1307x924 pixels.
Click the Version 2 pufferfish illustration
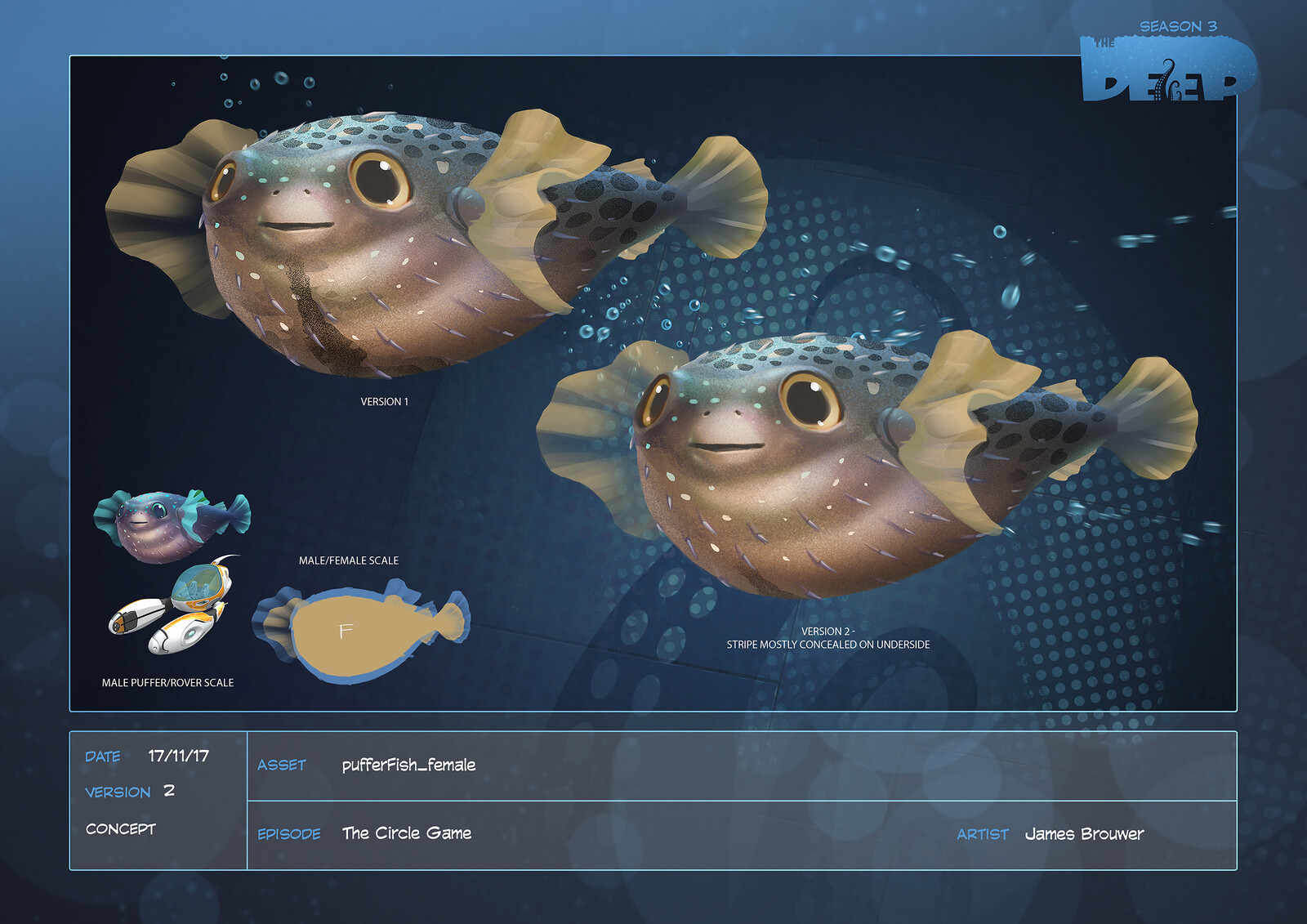click(x=866, y=464)
